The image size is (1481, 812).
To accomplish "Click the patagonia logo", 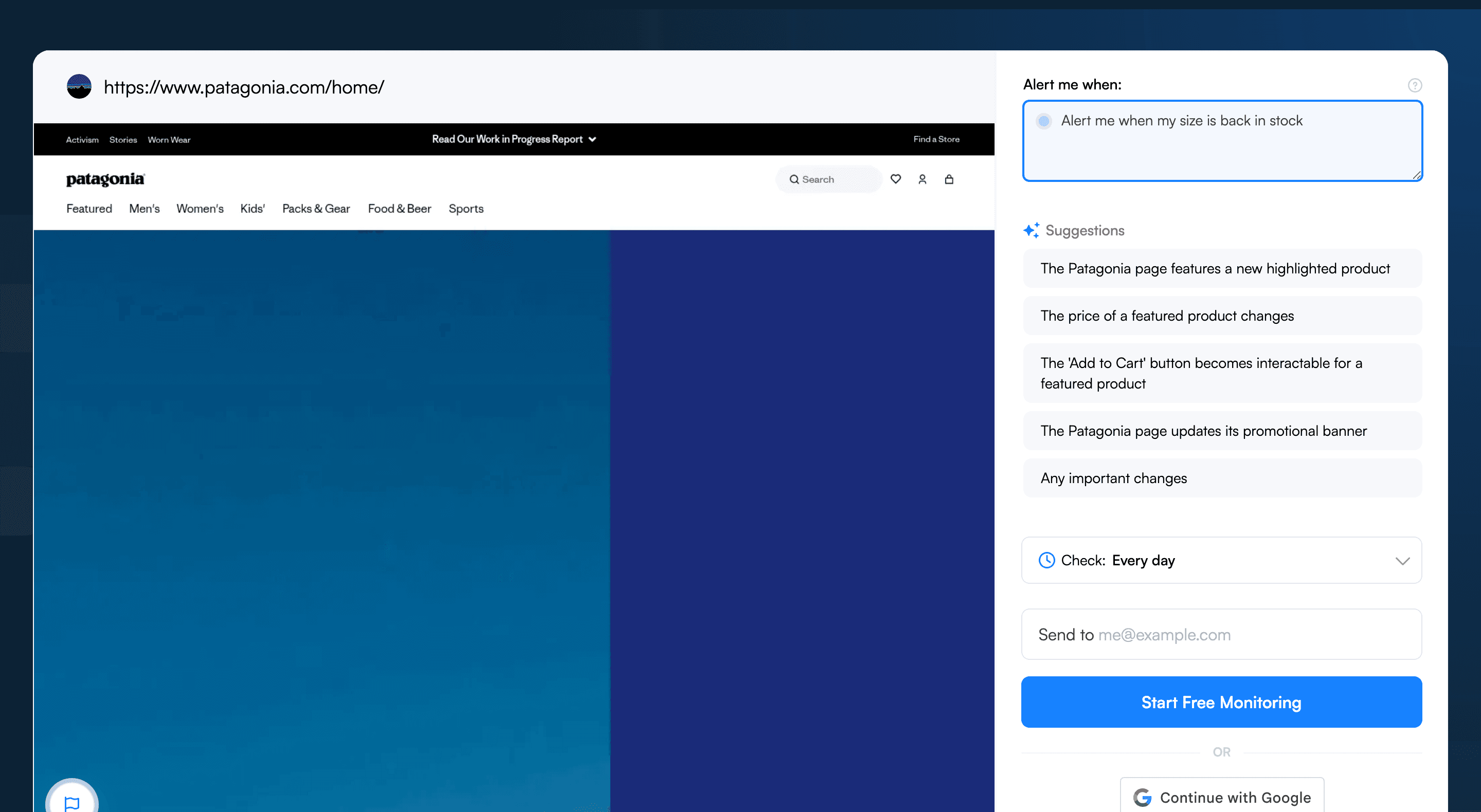I will pyautogui.click(x=105, y=179).
